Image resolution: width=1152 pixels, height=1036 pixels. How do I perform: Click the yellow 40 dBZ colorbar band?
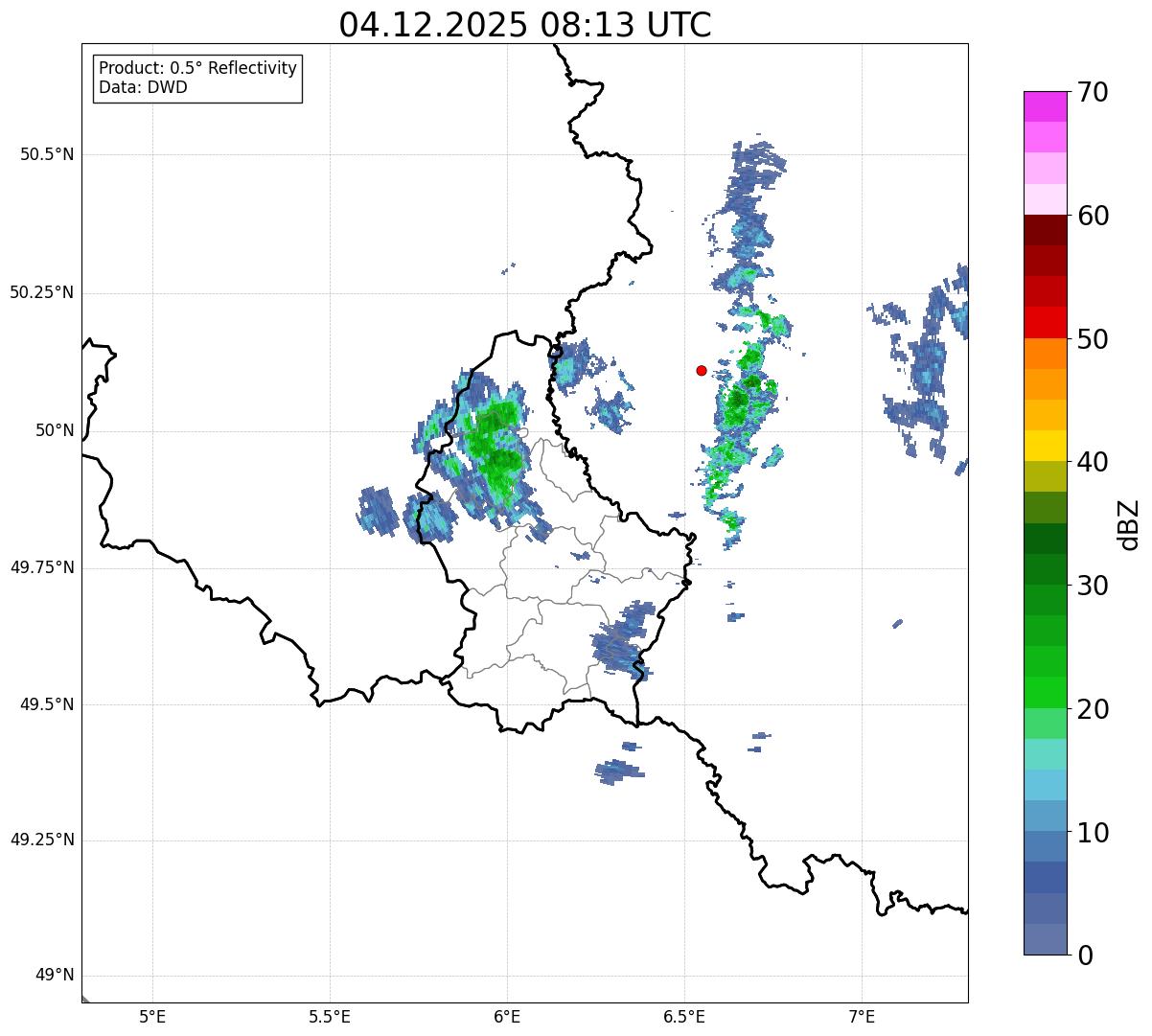point(1044,446)
